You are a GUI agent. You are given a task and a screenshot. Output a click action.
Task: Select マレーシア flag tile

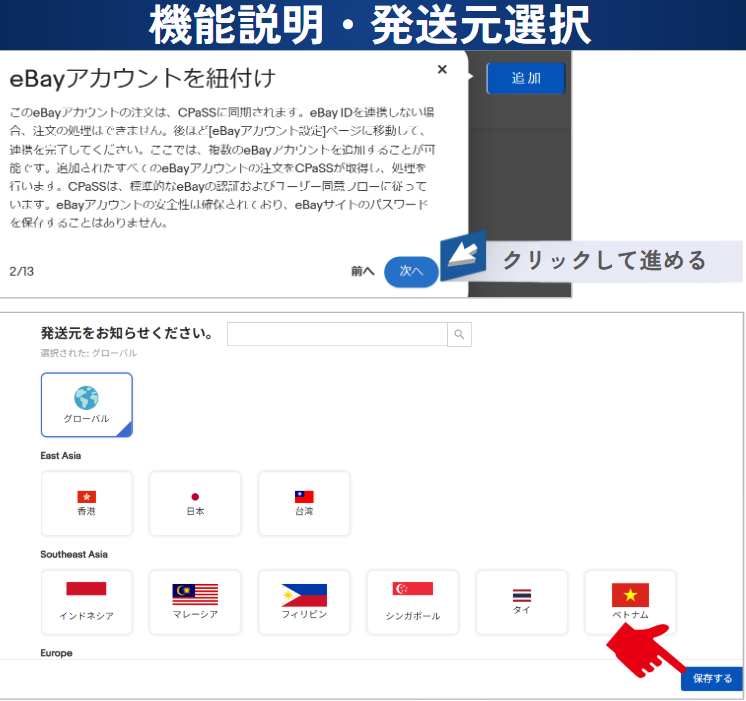click(195, 602)
